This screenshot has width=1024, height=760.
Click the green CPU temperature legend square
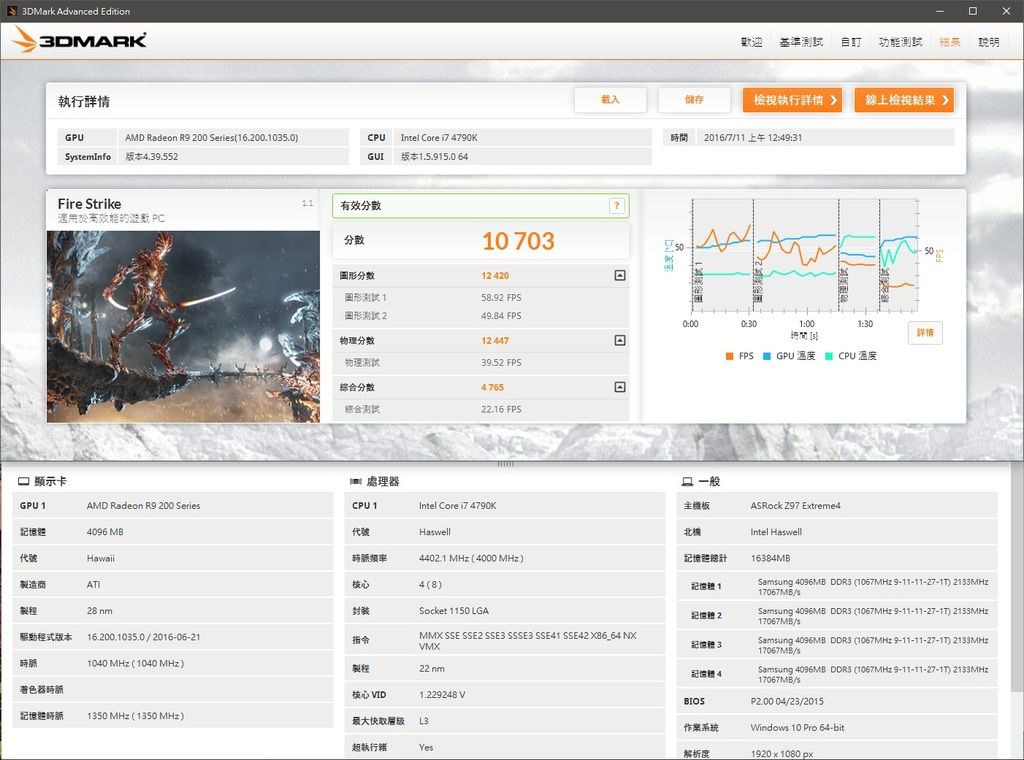click(829, 356)
